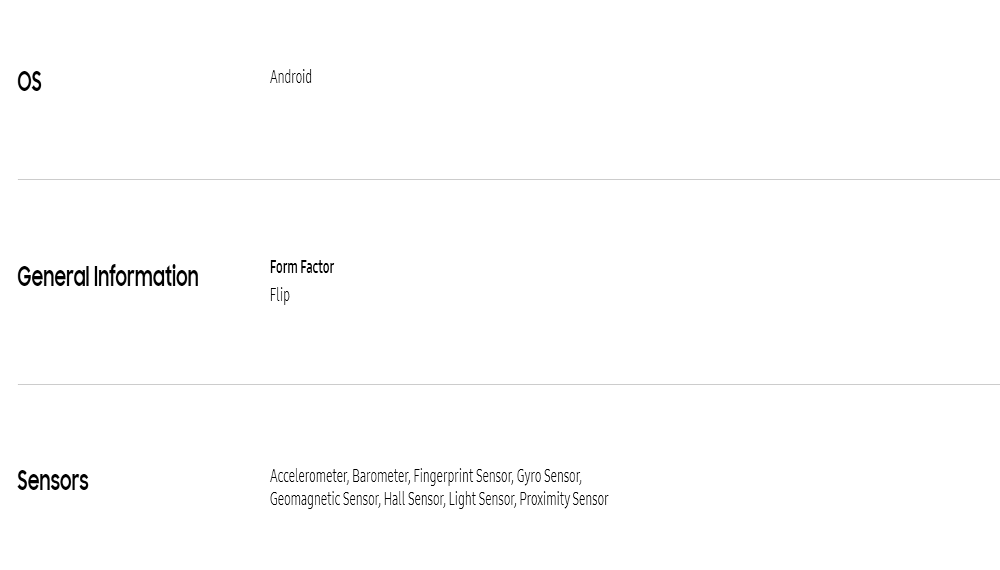This screenshot has height=570, width=1000.
Task: Select the Android value text
Action: [291, 77]
